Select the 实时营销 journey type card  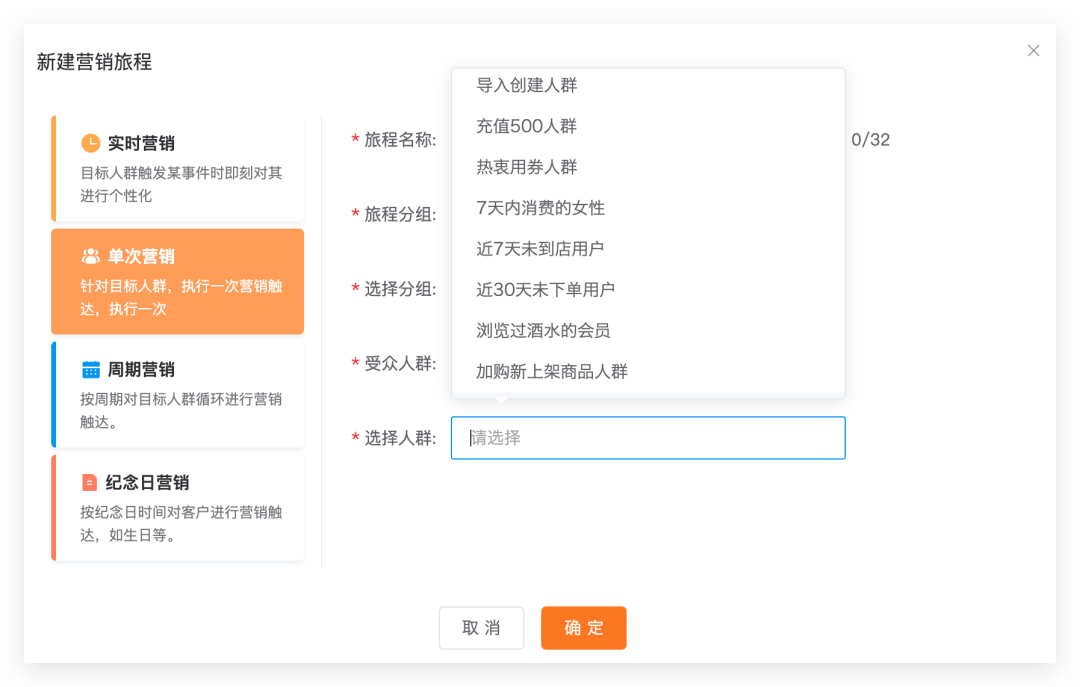pyautogui.click(x=178, y=168)
